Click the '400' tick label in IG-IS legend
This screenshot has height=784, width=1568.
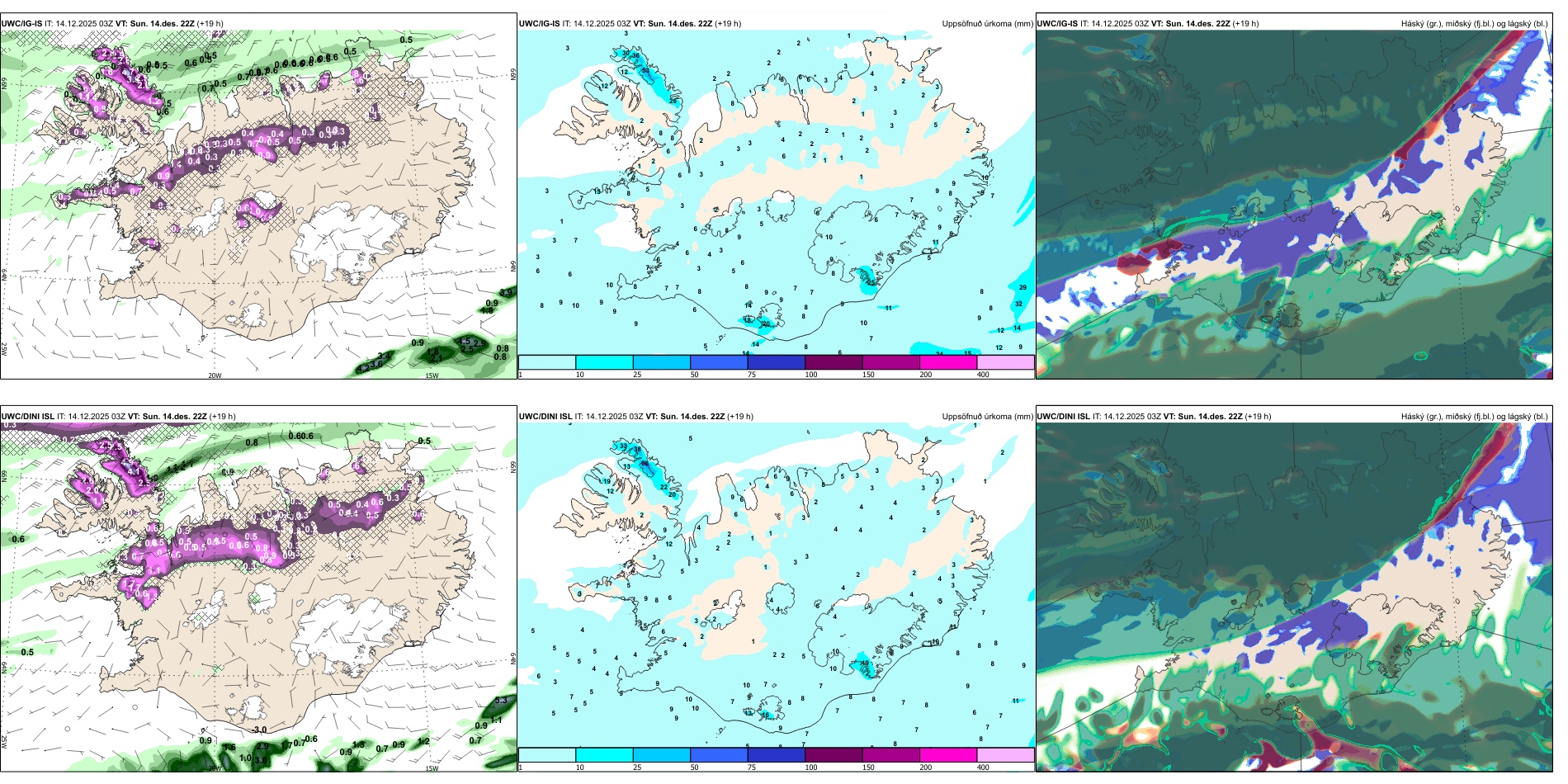coord(984,375)
